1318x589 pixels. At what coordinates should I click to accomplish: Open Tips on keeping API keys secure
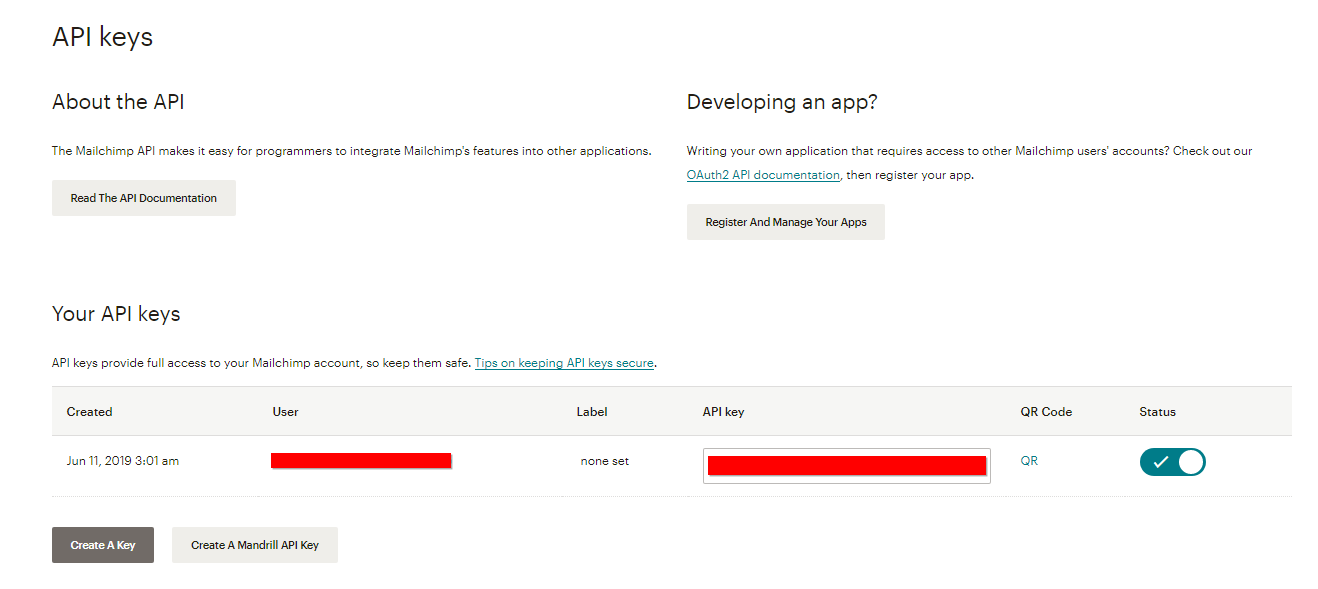564,363
